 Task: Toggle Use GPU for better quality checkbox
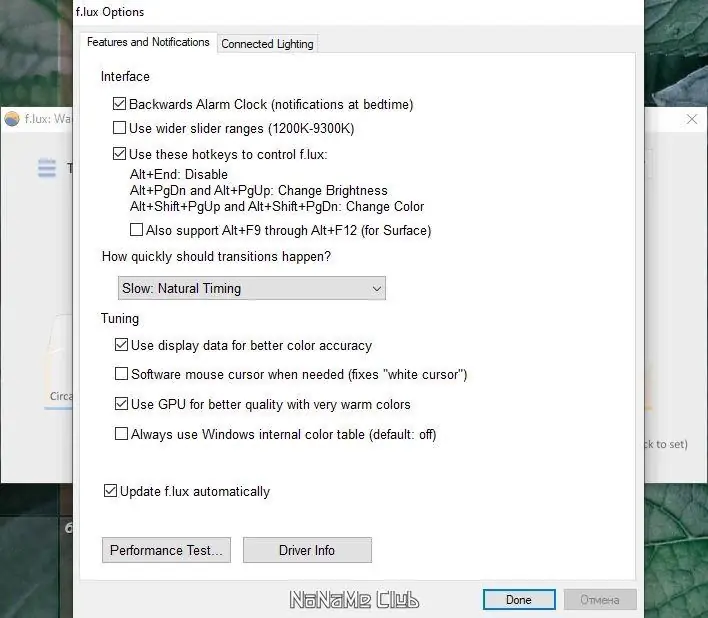[121, 404]
